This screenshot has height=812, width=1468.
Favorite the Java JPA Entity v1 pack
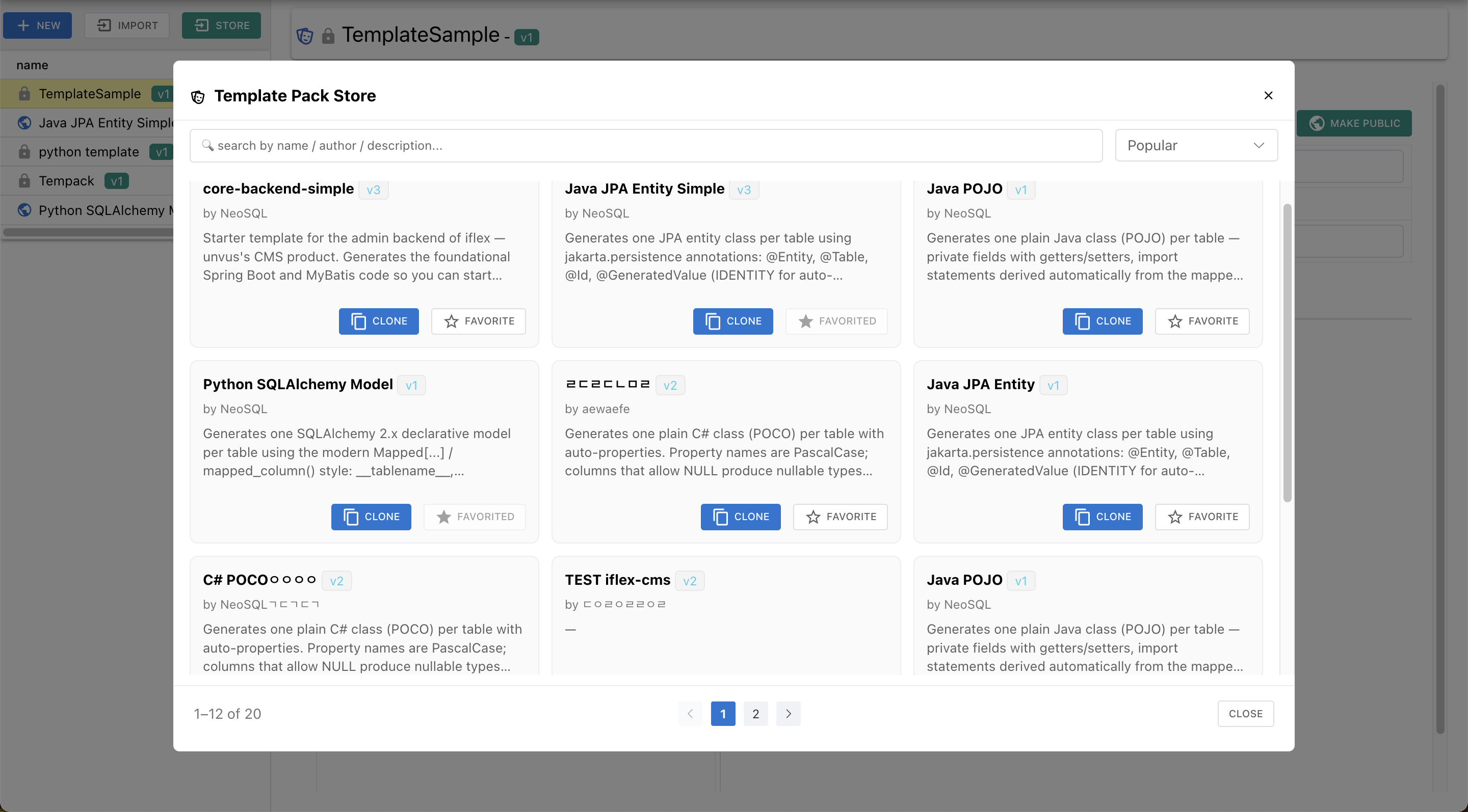click(1202, 517)
